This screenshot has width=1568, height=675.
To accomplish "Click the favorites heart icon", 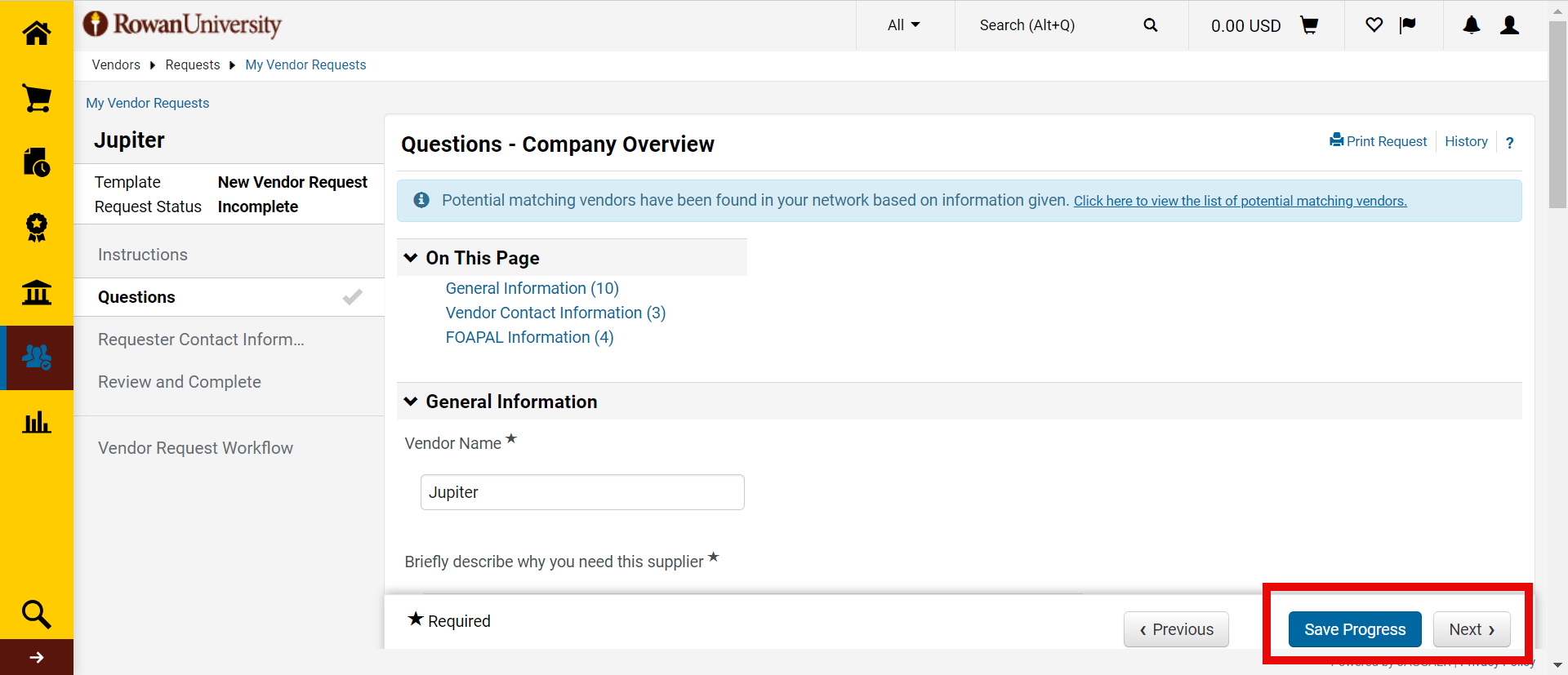I will coord(1374,25).
